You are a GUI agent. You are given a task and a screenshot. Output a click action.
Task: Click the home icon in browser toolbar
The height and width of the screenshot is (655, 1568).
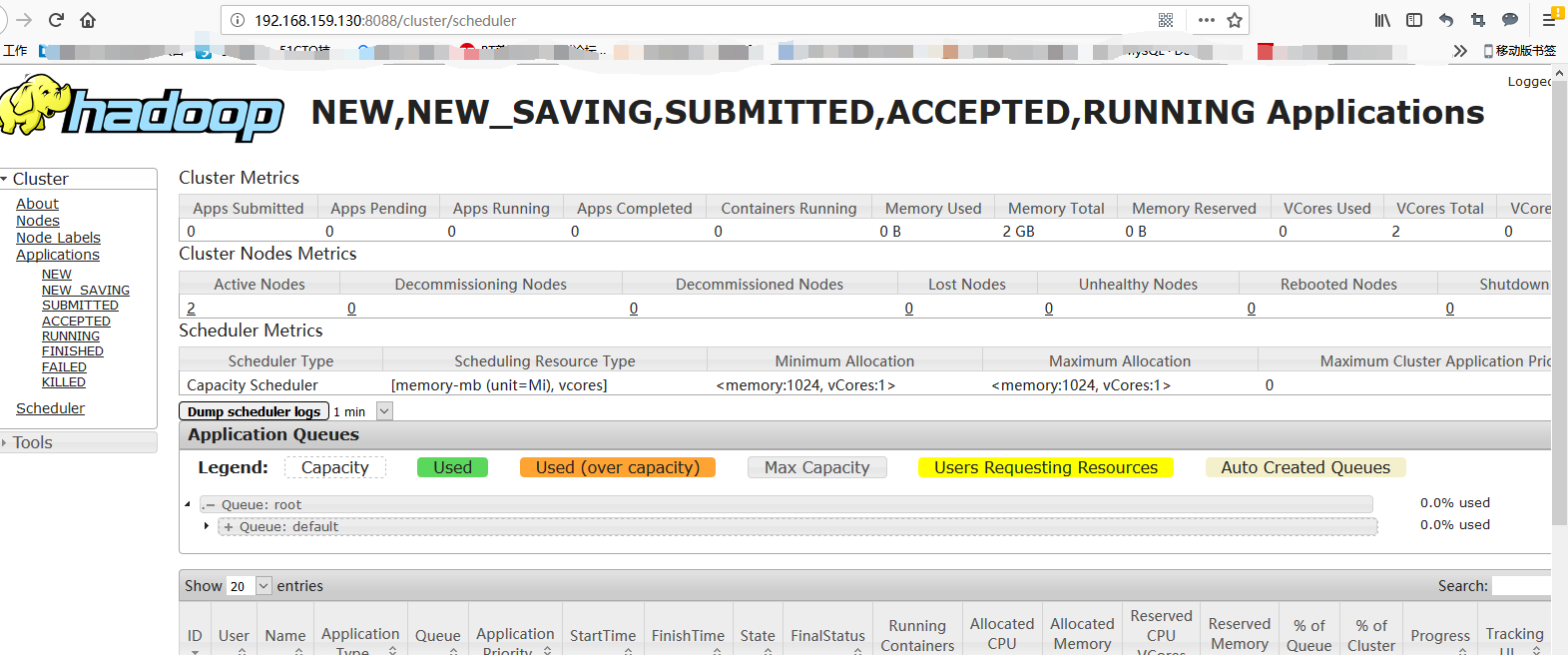point(88,20)
